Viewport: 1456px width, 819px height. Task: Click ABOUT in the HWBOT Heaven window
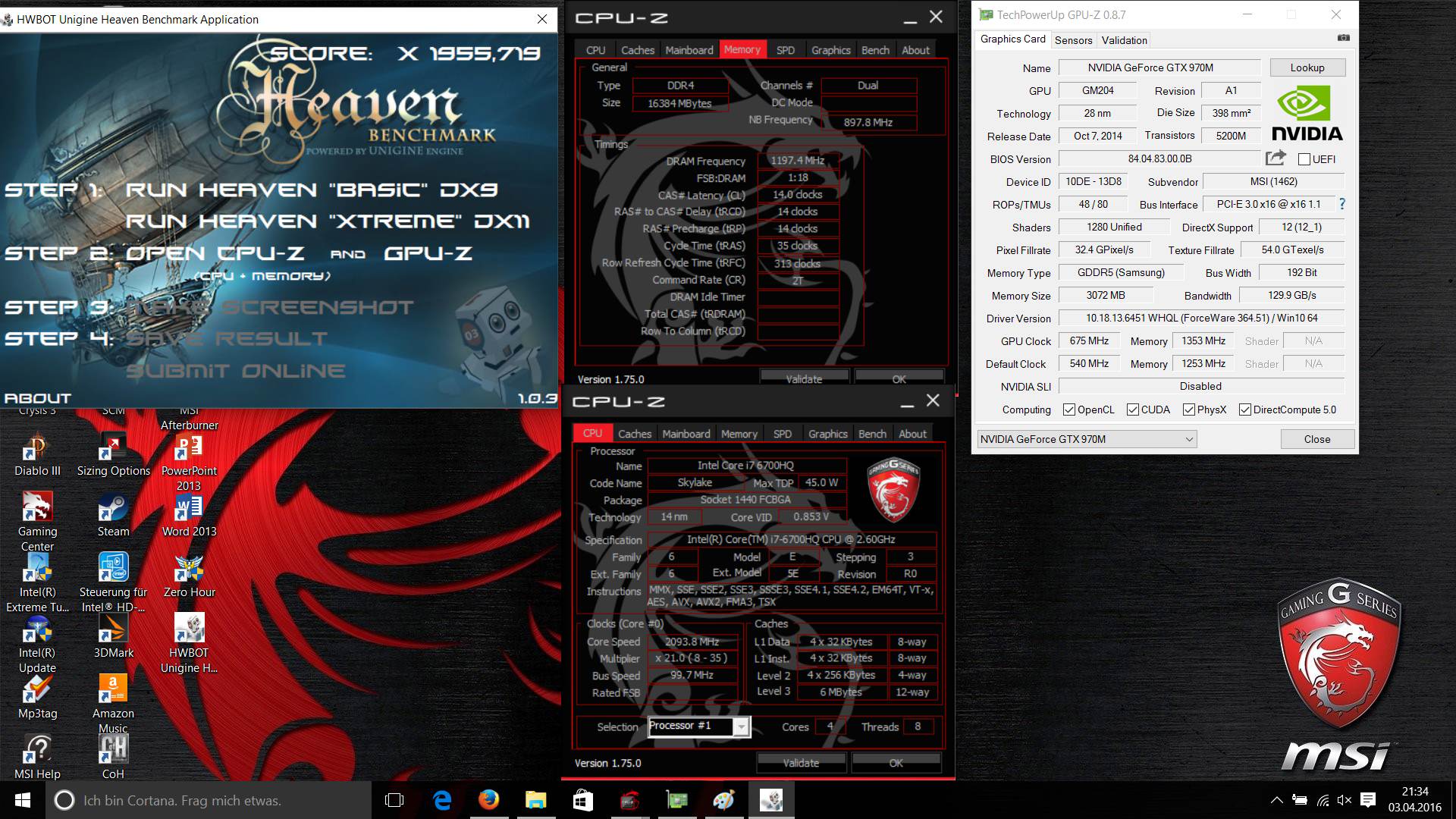(38, 398)
